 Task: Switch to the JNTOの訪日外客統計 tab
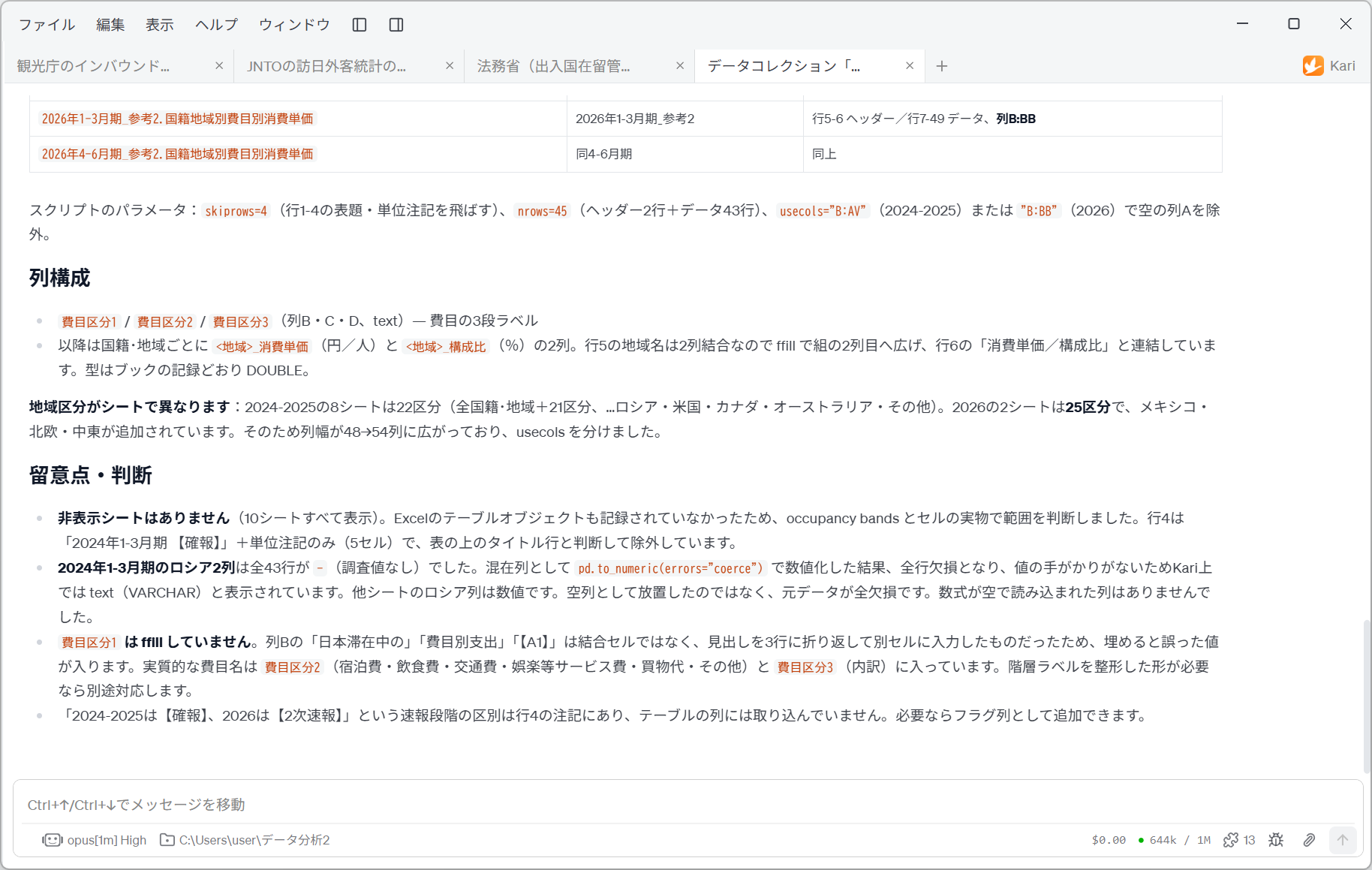pyautogui.click(x=326, y=66)
